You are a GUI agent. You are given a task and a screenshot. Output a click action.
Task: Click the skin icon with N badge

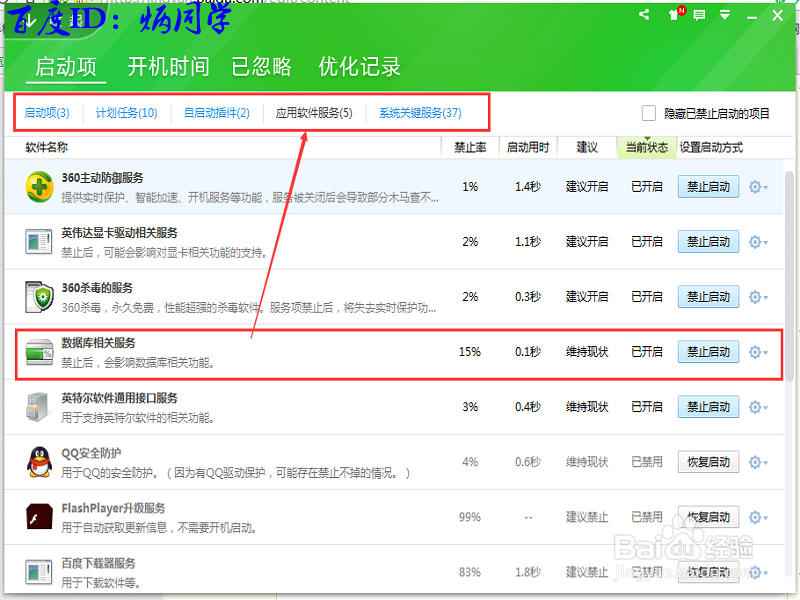676,16
